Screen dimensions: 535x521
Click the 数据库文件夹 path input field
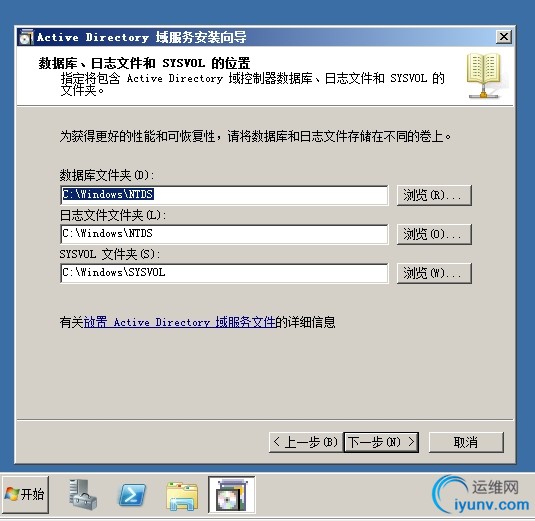(224, 195)
